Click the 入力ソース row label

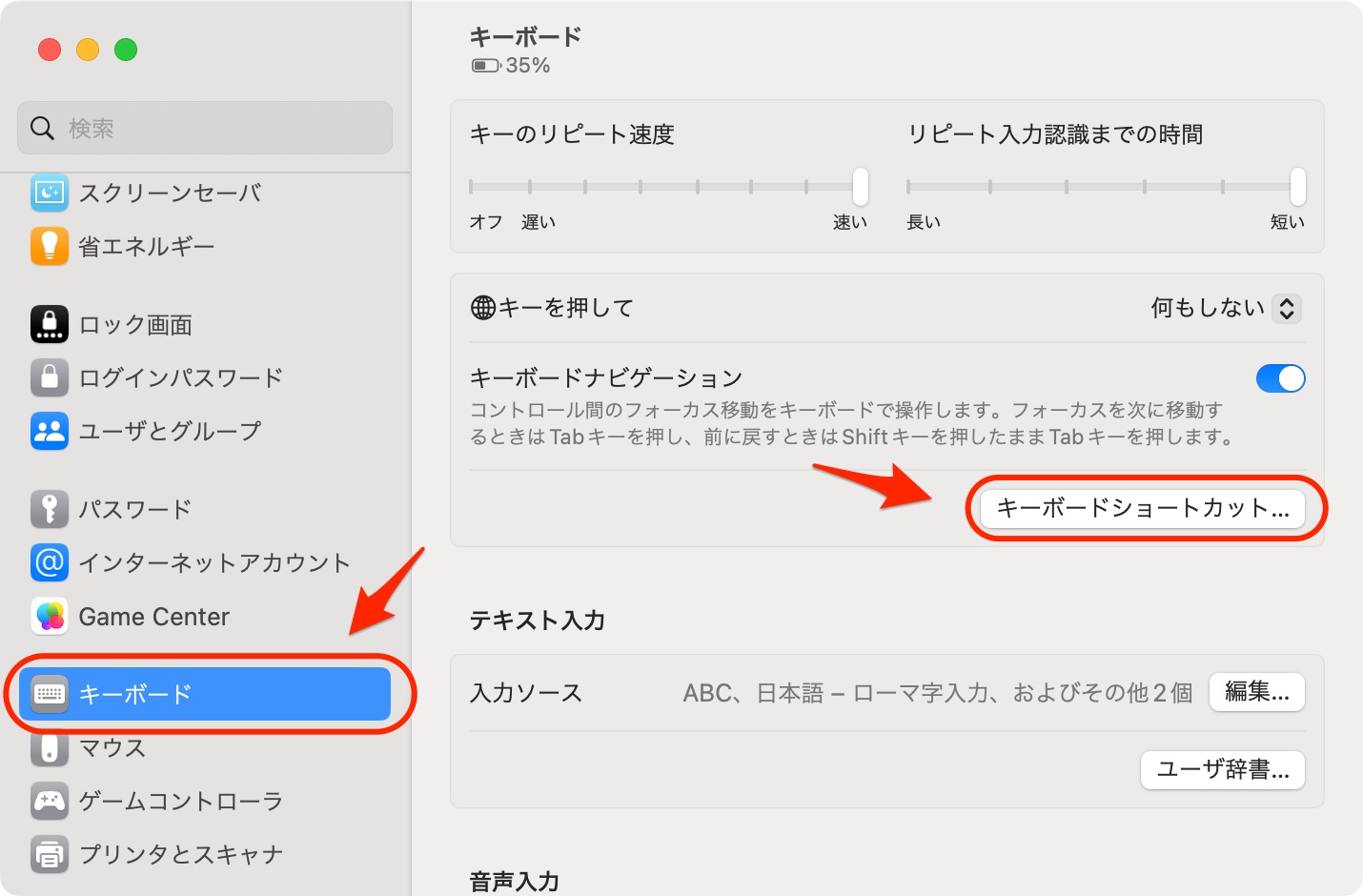click(x=526, y=693)
